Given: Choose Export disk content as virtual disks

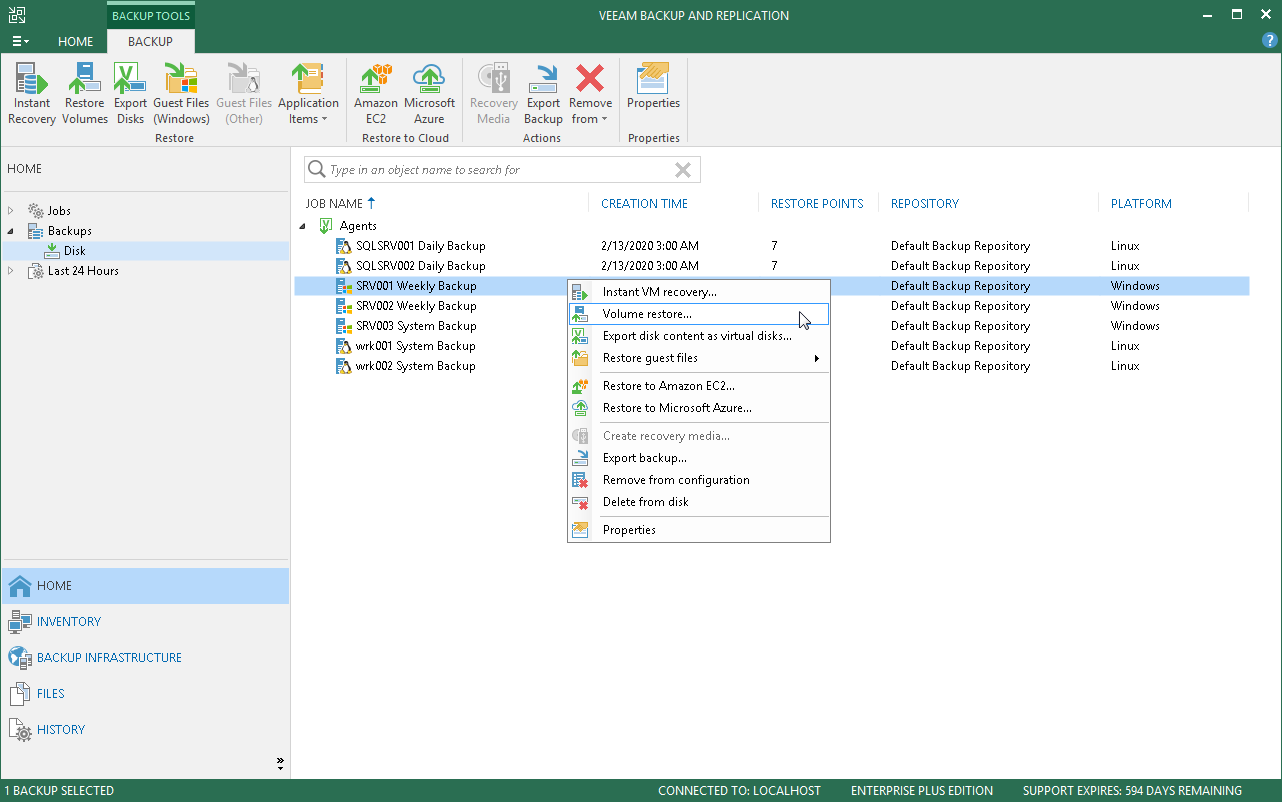Looking at the screenshot, I should 699,336.
